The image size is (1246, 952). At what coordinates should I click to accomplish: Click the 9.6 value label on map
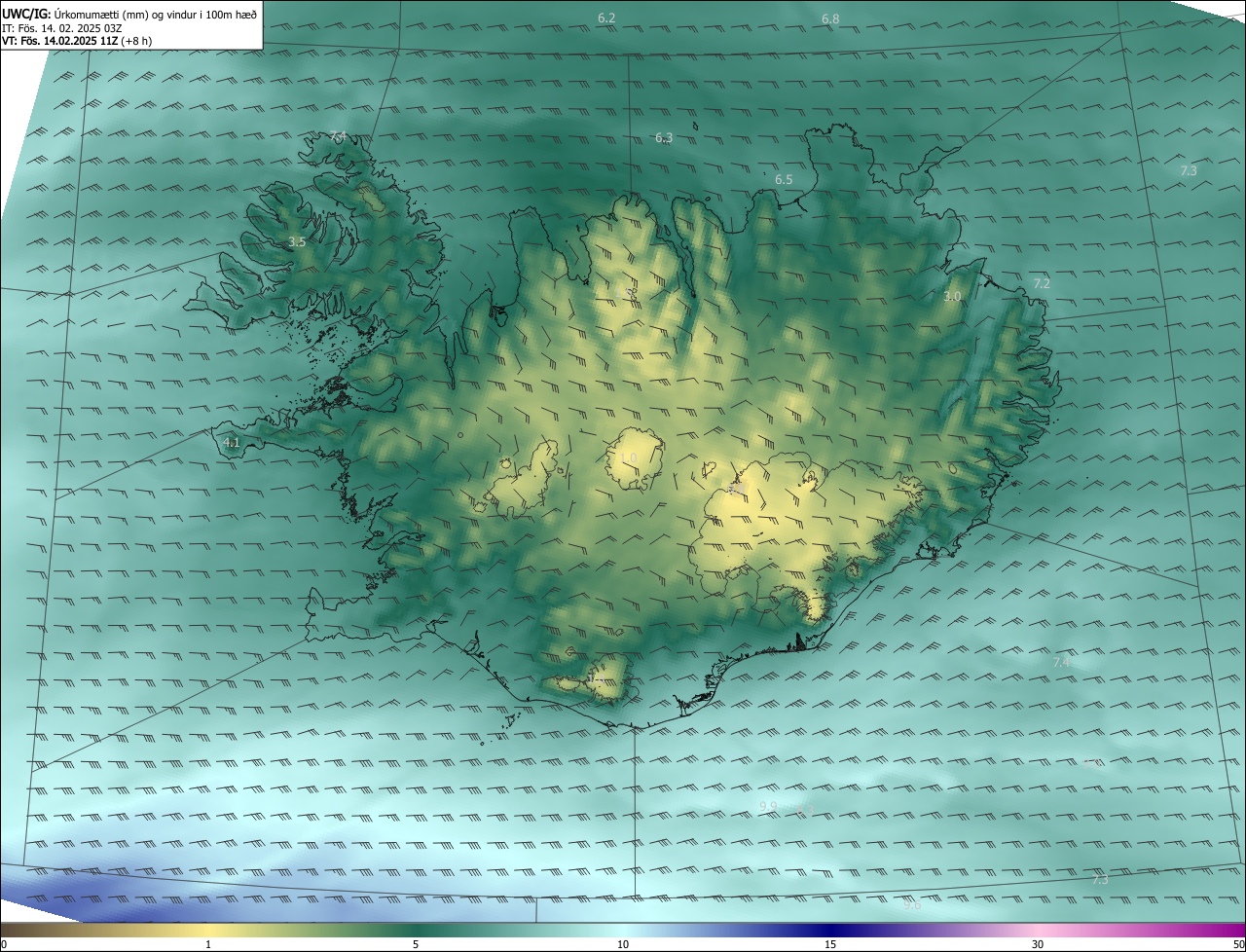[x=912, y=905]
